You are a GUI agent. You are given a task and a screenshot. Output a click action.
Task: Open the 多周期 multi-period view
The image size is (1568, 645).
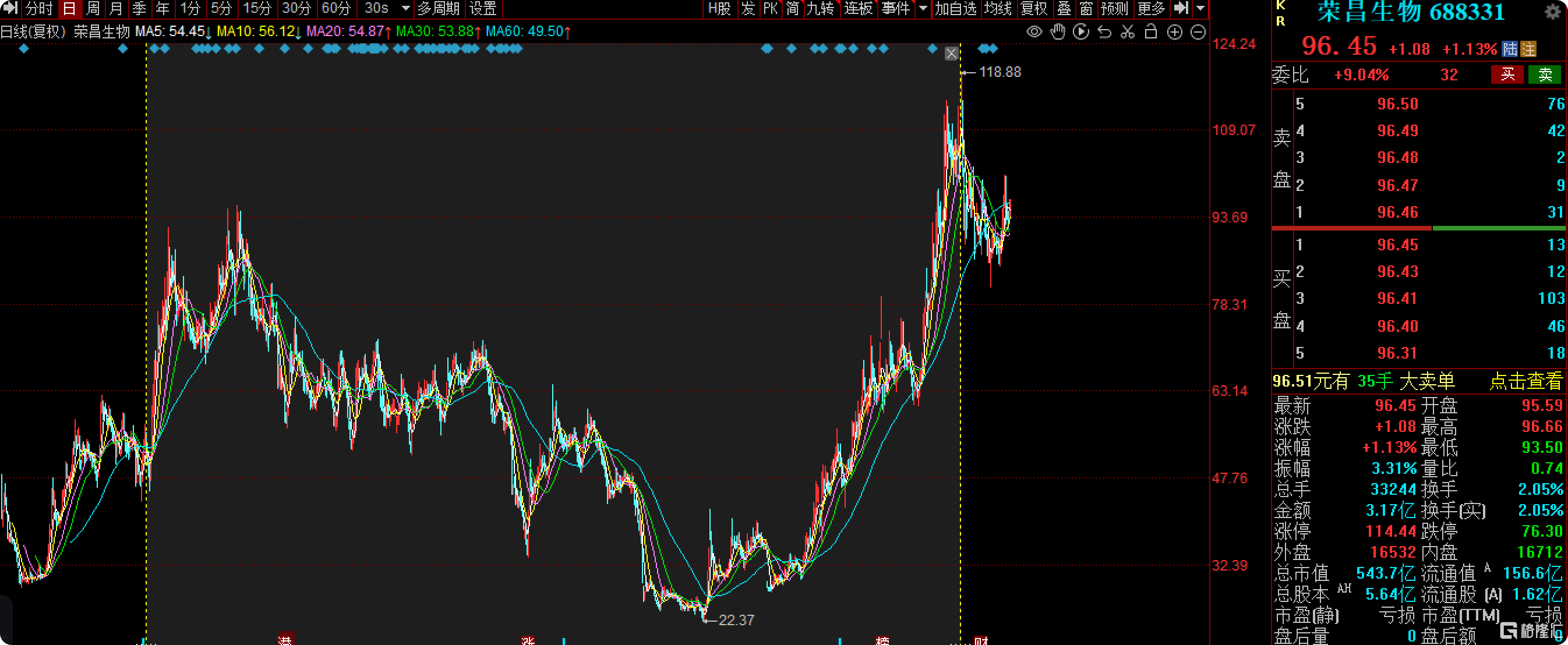438,9
